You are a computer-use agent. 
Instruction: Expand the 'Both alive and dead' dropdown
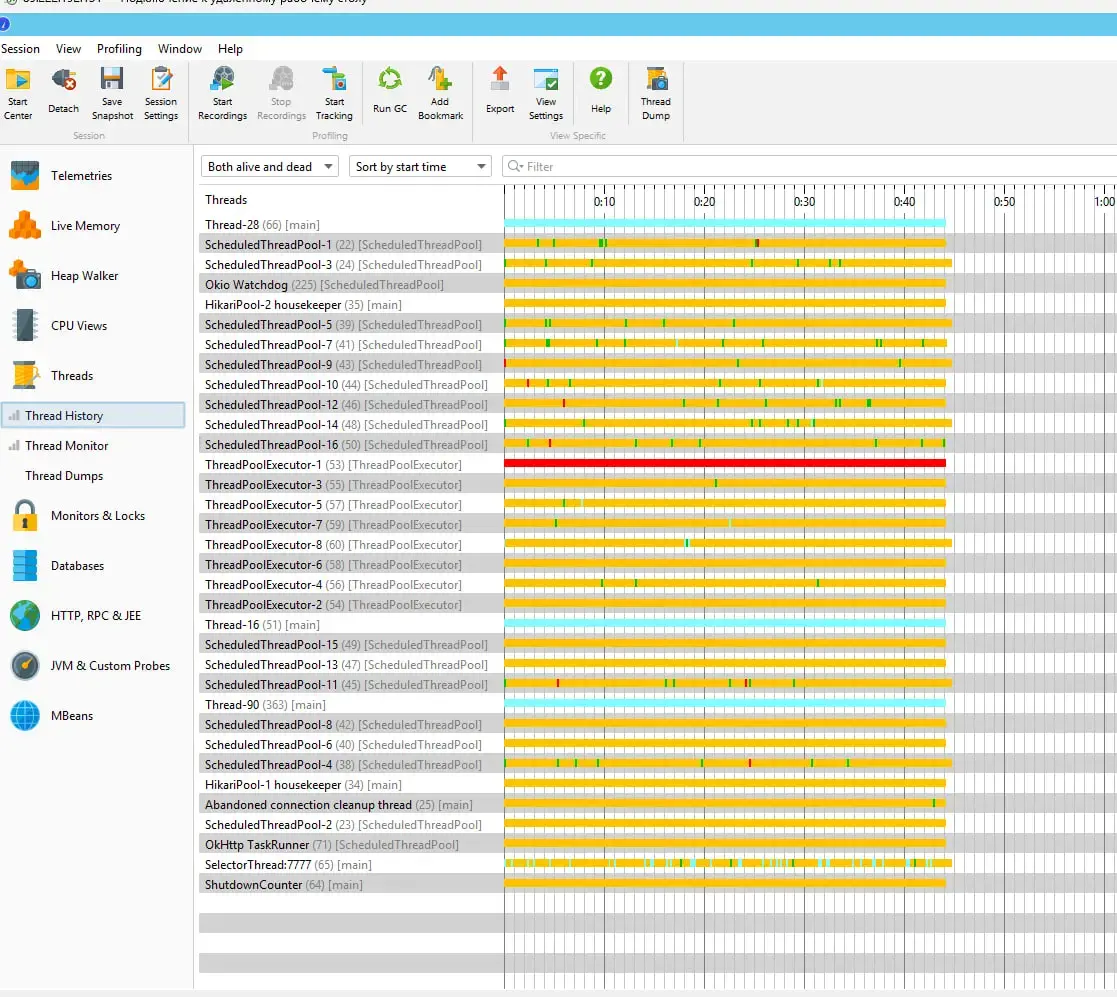pyautogui.click(x=269, y=167)
